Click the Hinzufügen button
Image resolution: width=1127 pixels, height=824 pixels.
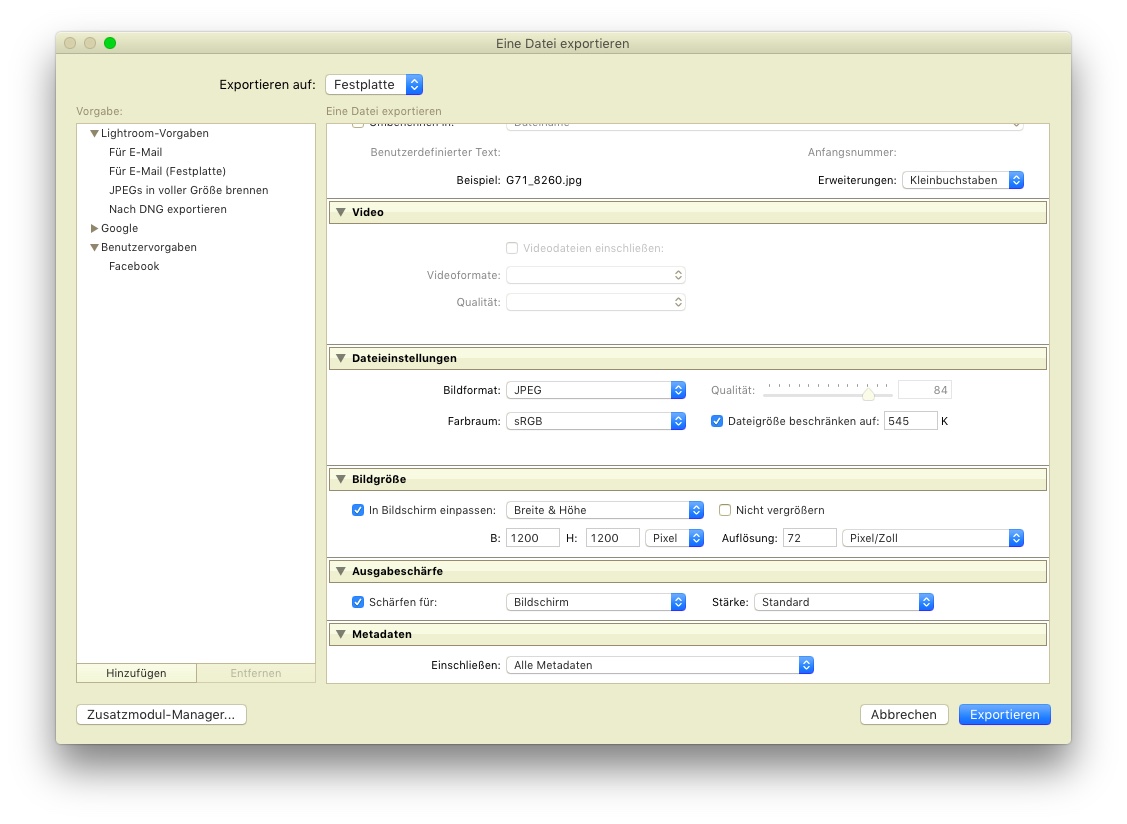coord(136,673)
